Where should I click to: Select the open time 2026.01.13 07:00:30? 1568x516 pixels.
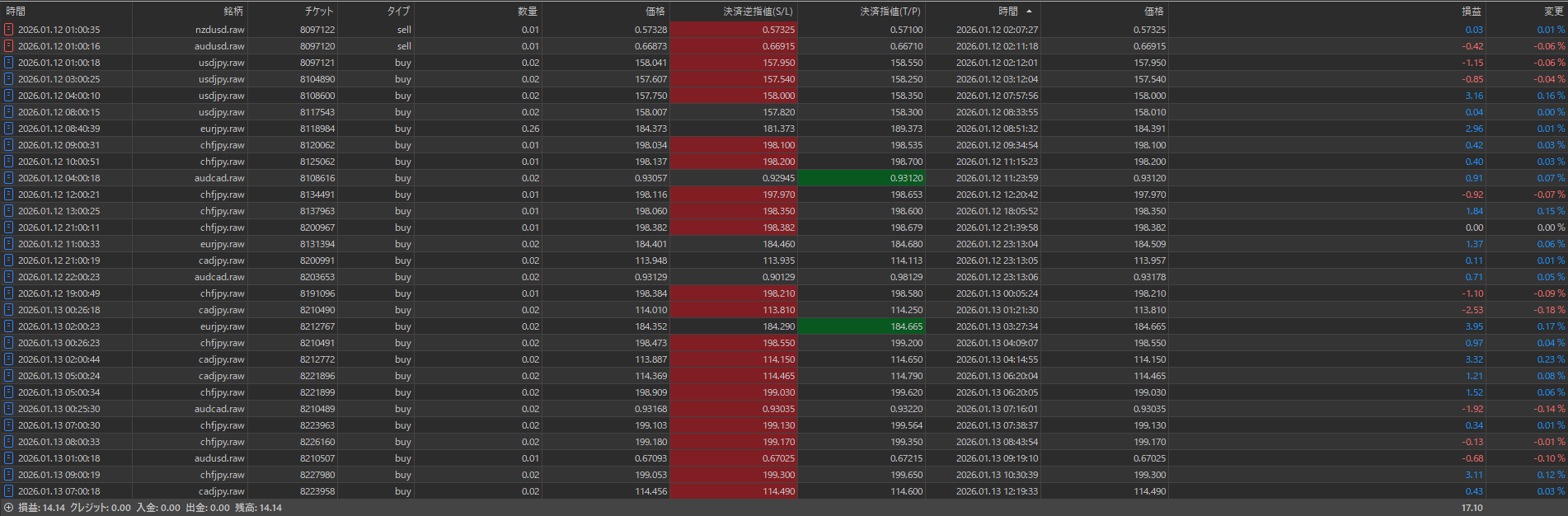click(59, 425)
